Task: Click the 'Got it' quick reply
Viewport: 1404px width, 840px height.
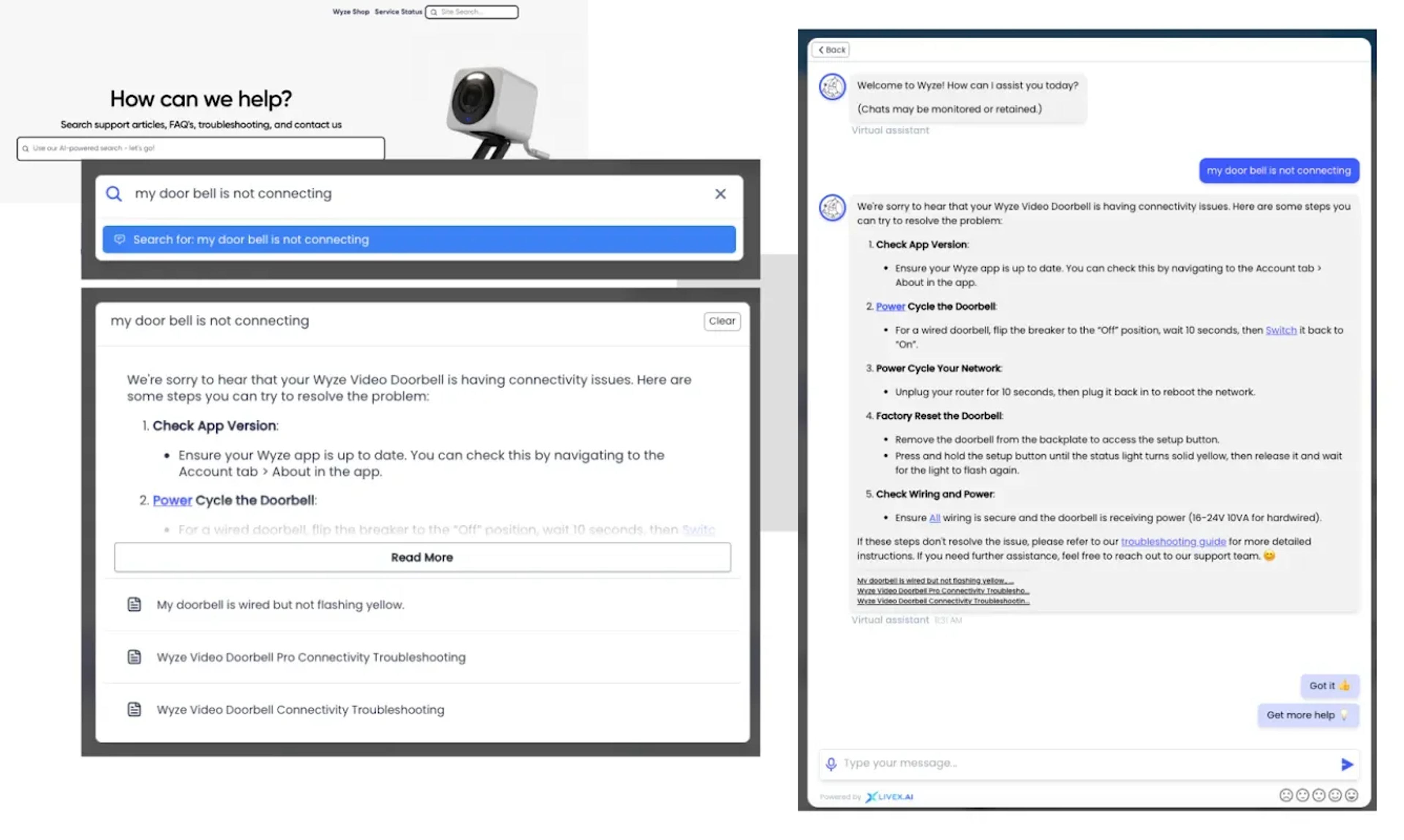Action: click(x=1329, y=685)
